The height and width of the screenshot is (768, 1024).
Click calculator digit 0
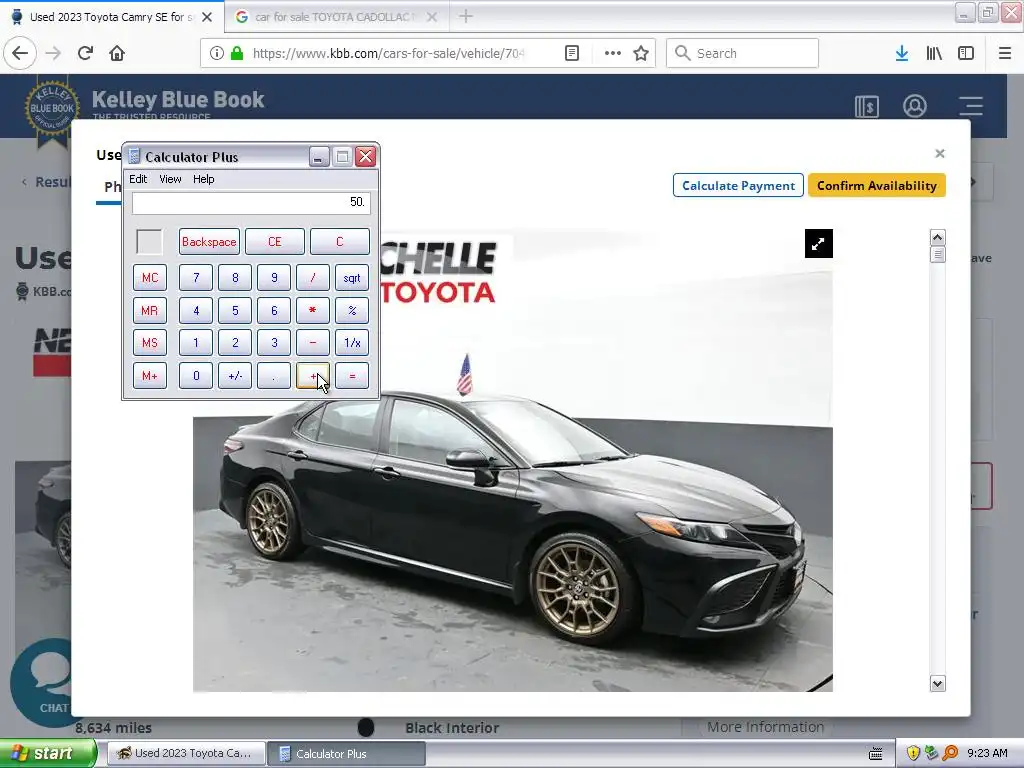tap(196, 376)
